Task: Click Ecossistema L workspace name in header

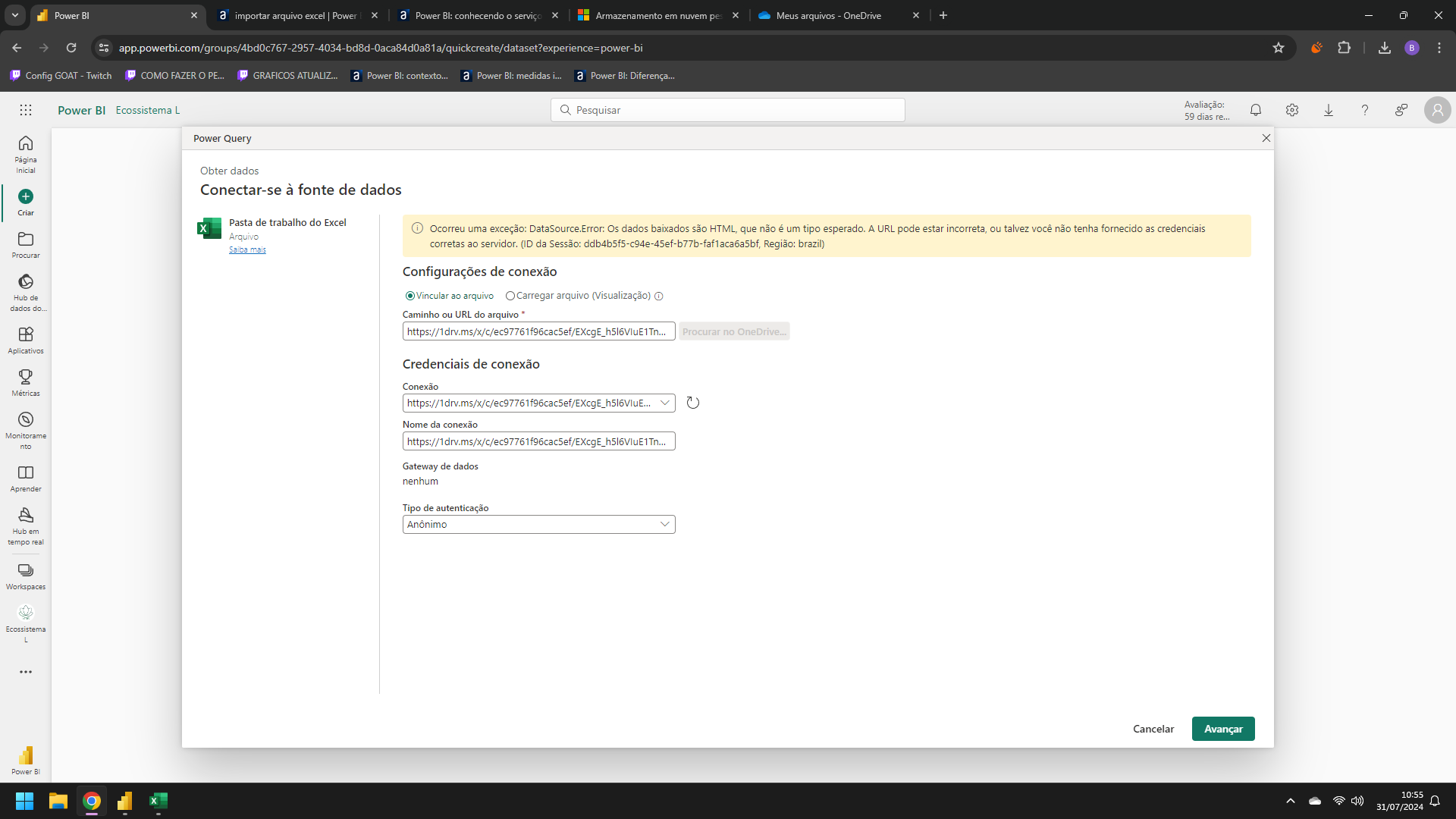Action: tap(148, 110)
